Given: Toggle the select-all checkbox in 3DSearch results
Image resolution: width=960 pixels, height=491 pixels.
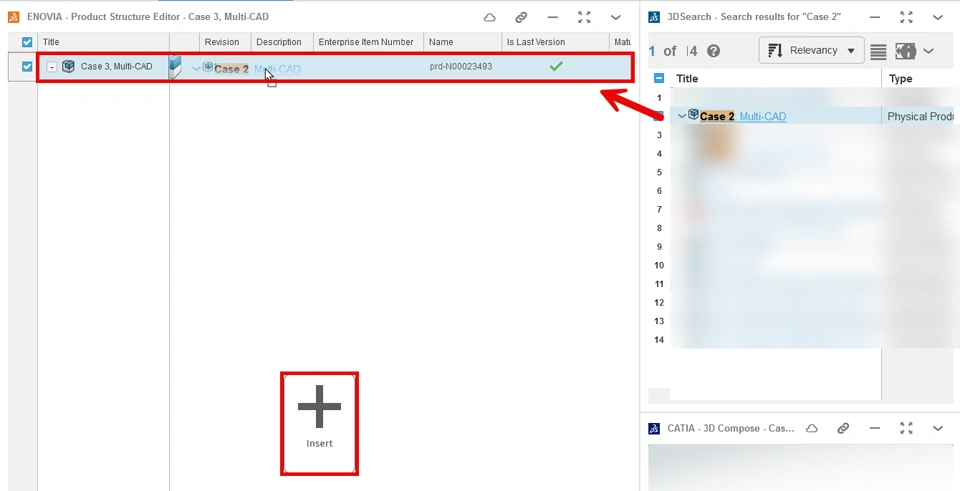Looking at the screenshot, I should point(659,78).
